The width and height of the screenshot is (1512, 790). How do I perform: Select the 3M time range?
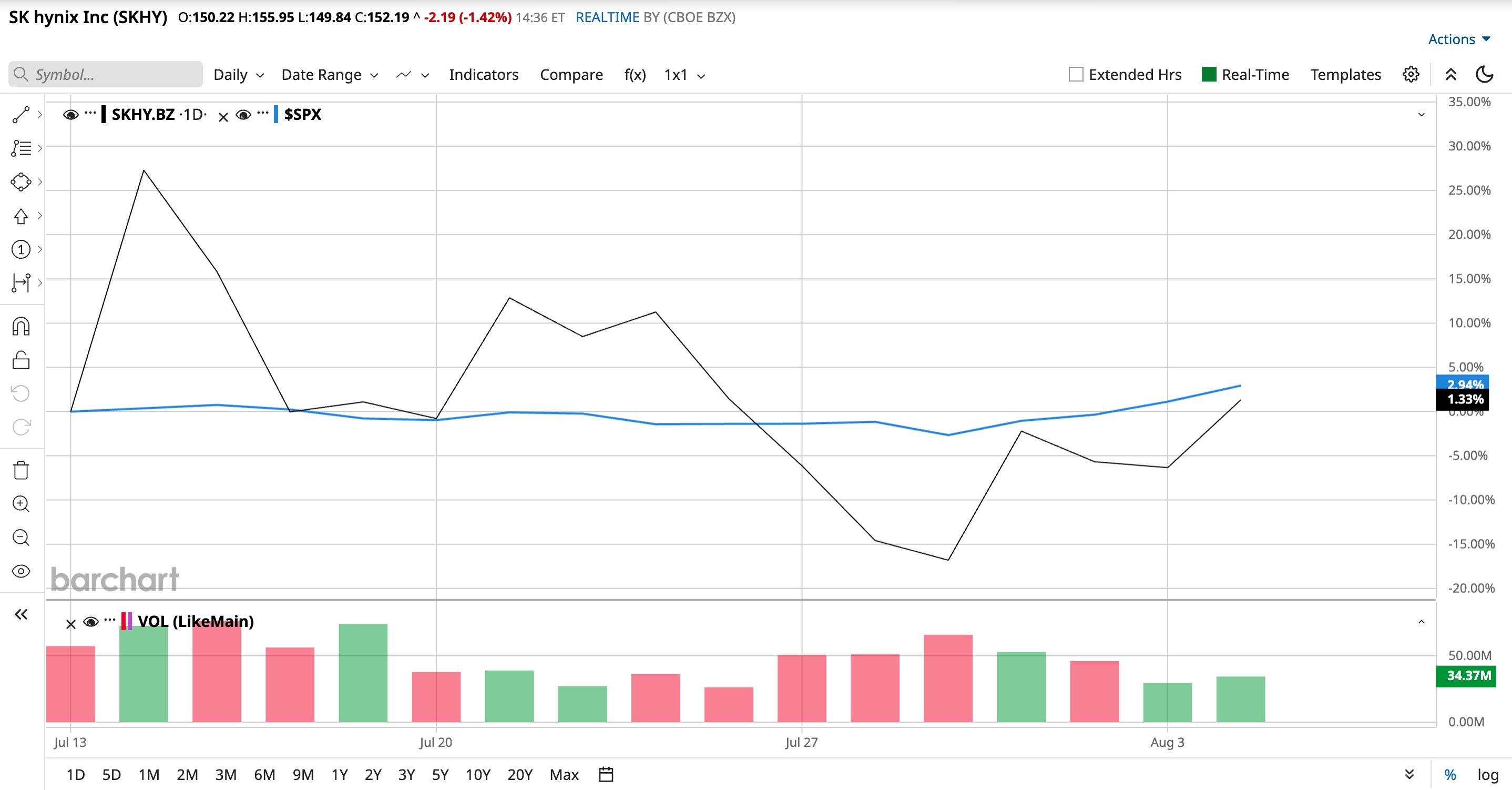226,775
